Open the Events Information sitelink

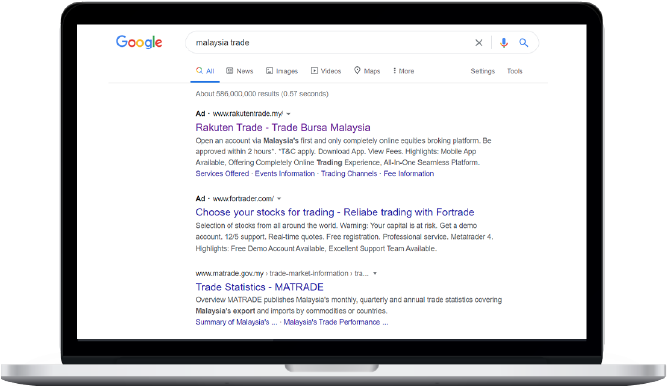[x=285, y=173]
